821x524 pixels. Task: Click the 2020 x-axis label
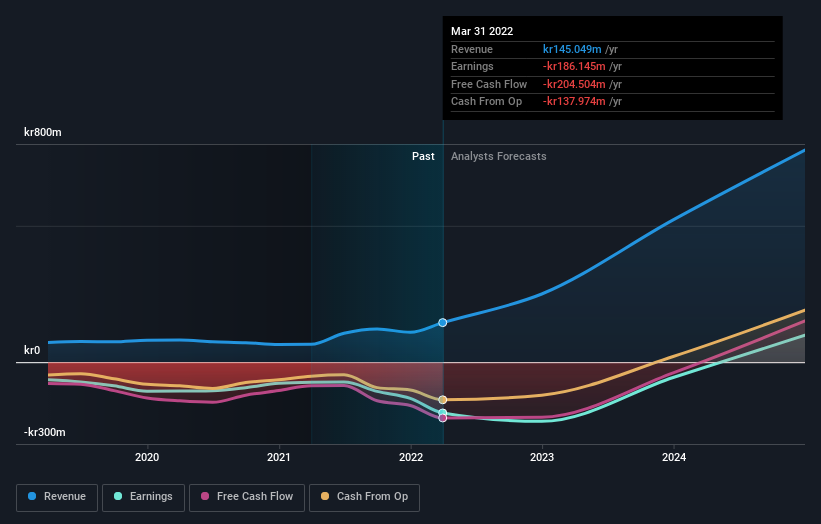tap(147, 458)
